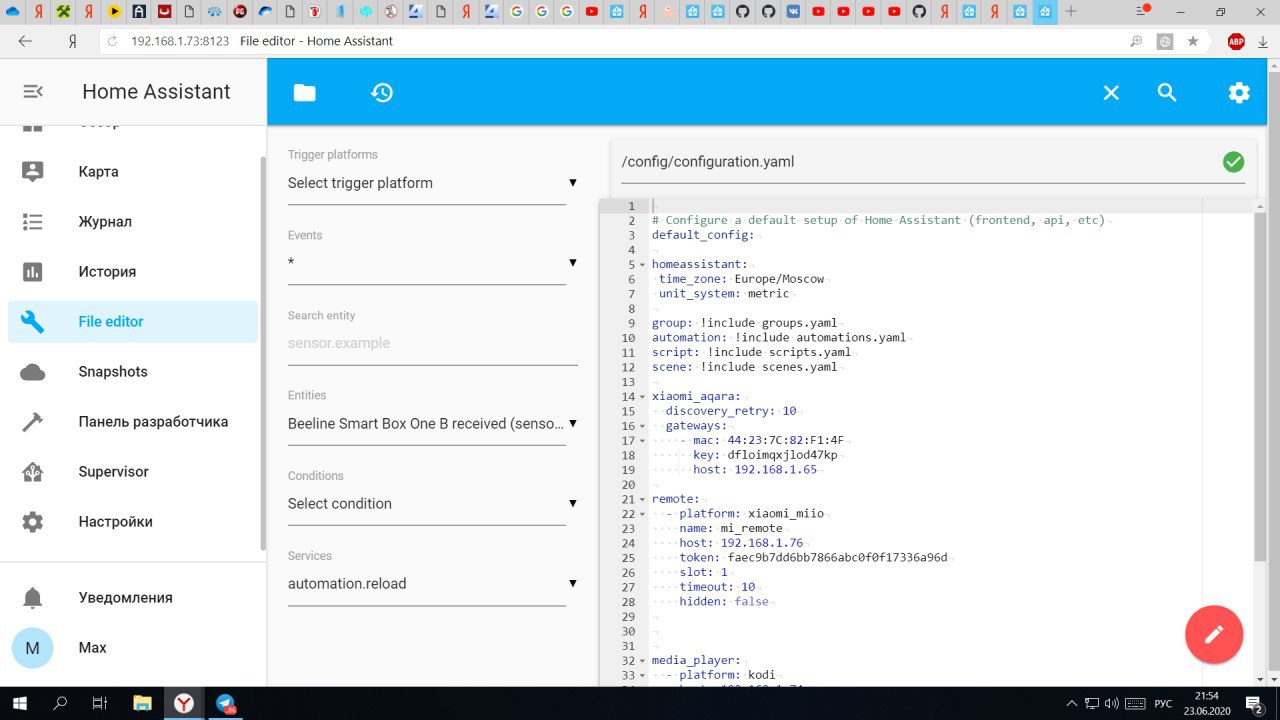The width and height of the screenshot is (1280, 720).
Task: Click the Журнал list icon
Action: click(x=33, y=221)
